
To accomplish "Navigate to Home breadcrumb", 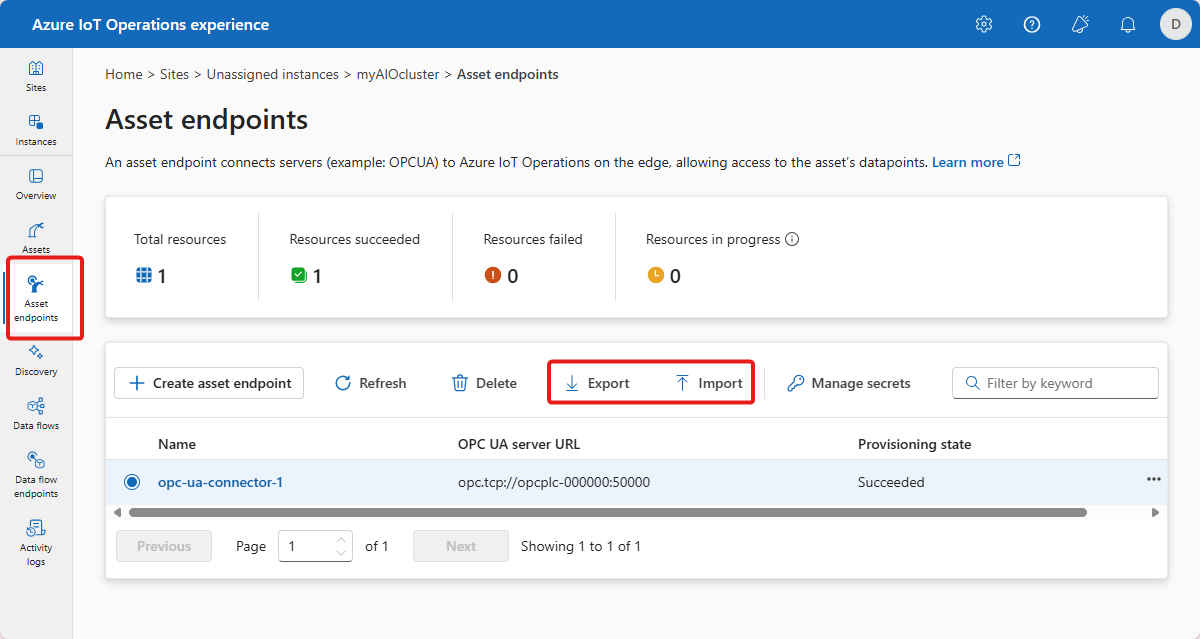I will [124, 74].
